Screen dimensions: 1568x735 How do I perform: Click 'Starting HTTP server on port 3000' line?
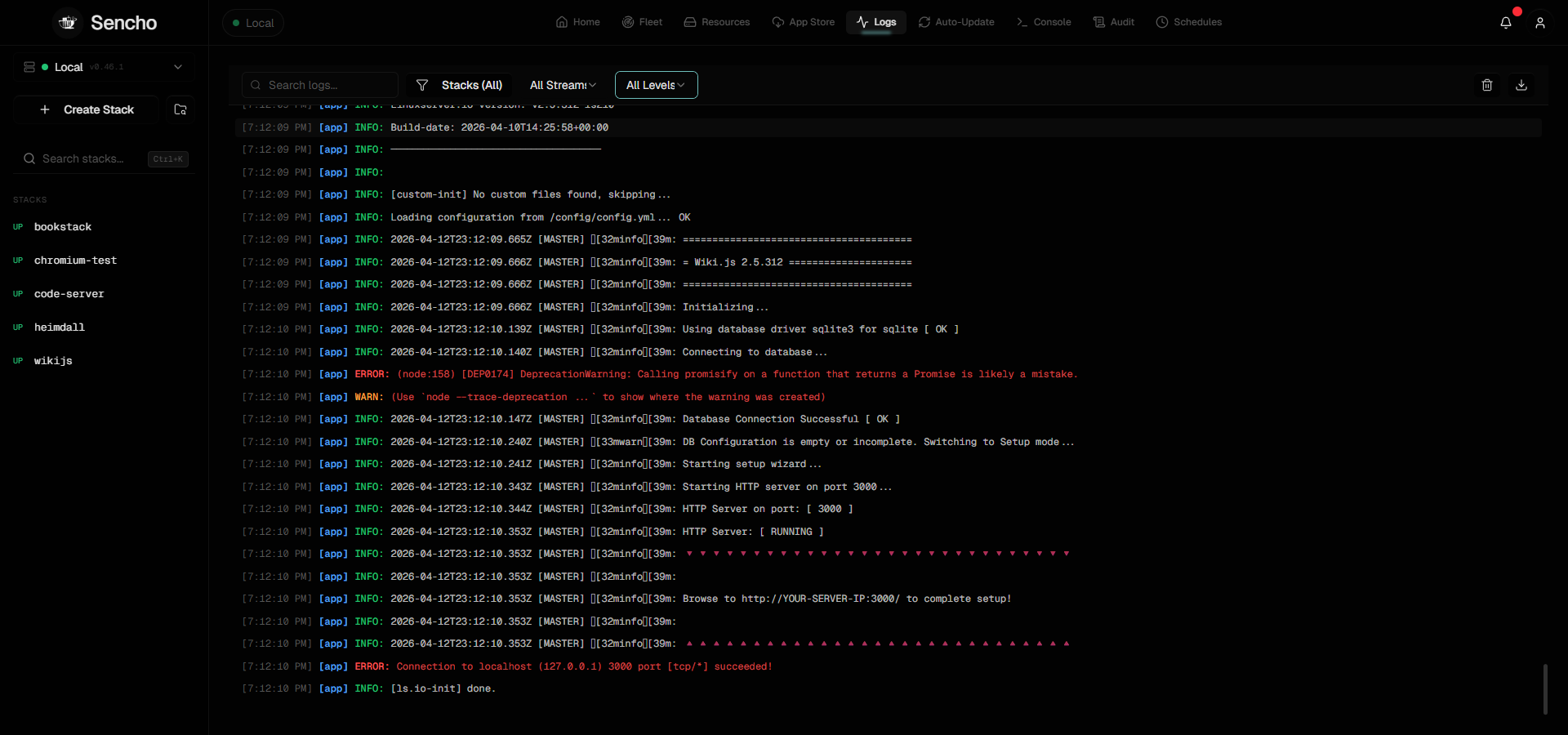click(889, 487)
